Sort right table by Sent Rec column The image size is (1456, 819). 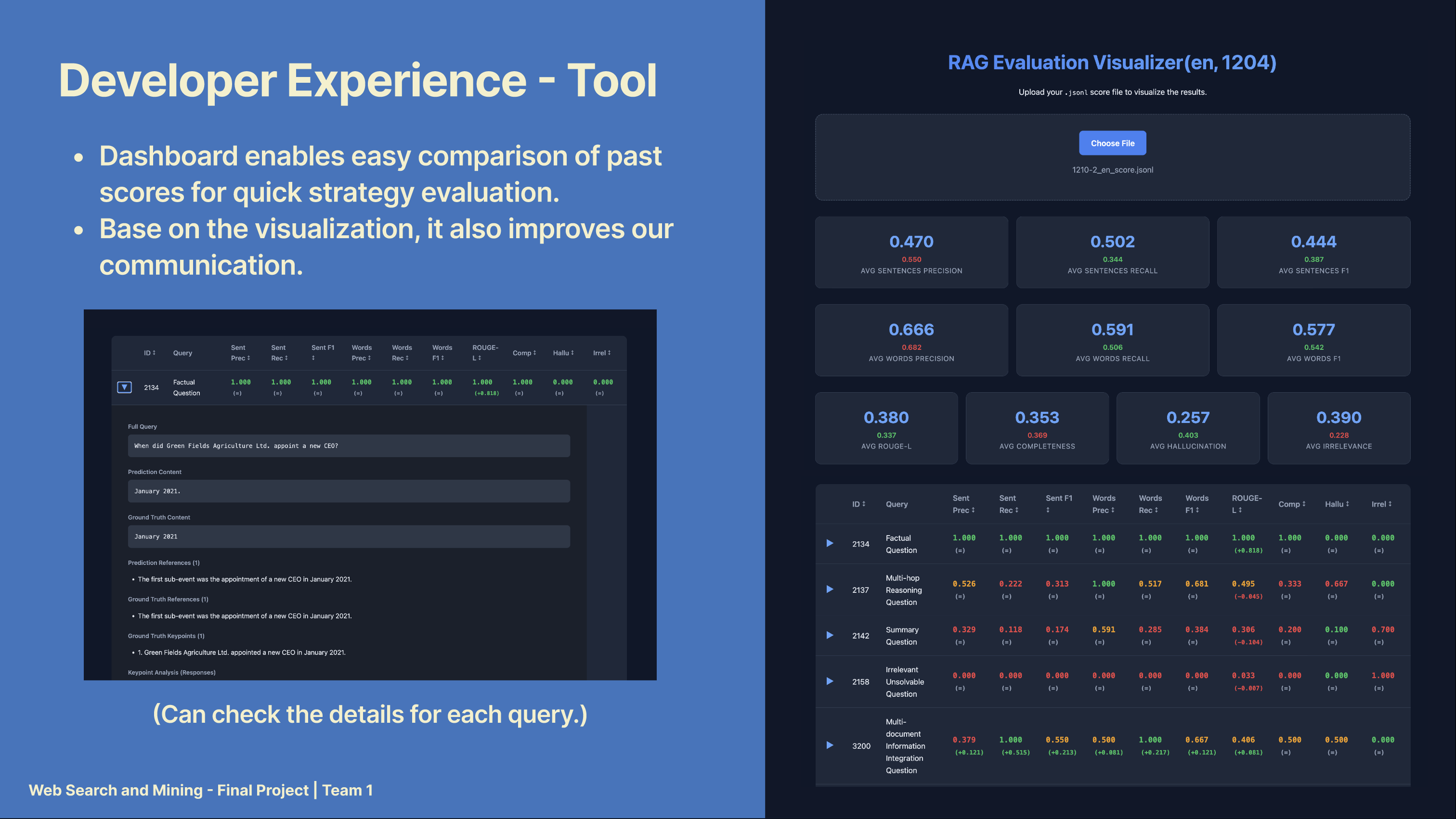[1008, 504]
